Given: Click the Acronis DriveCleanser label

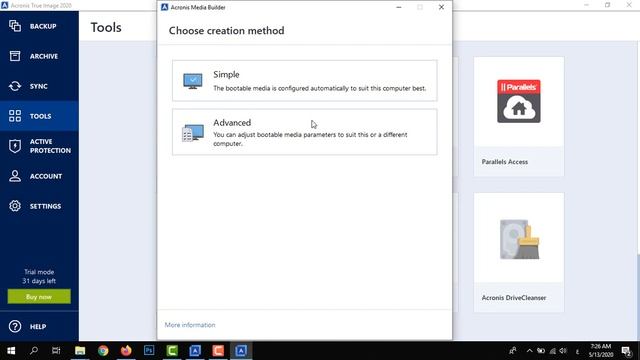Looking at the screenshot, I should tap(514, 298).
